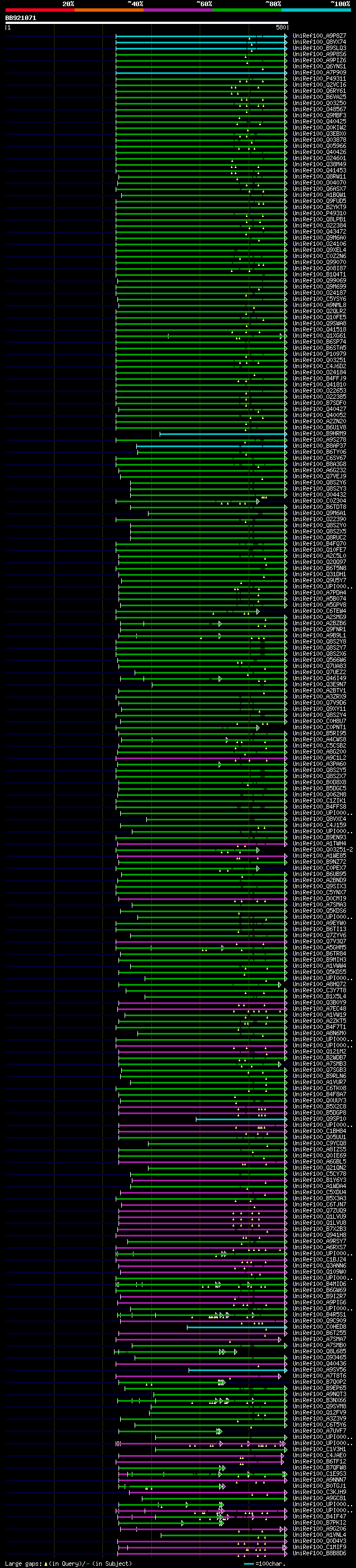Click hit label UniRef100_B2YKT9
The height and width of the screenshot is (1568, 356).
point(319,207)
